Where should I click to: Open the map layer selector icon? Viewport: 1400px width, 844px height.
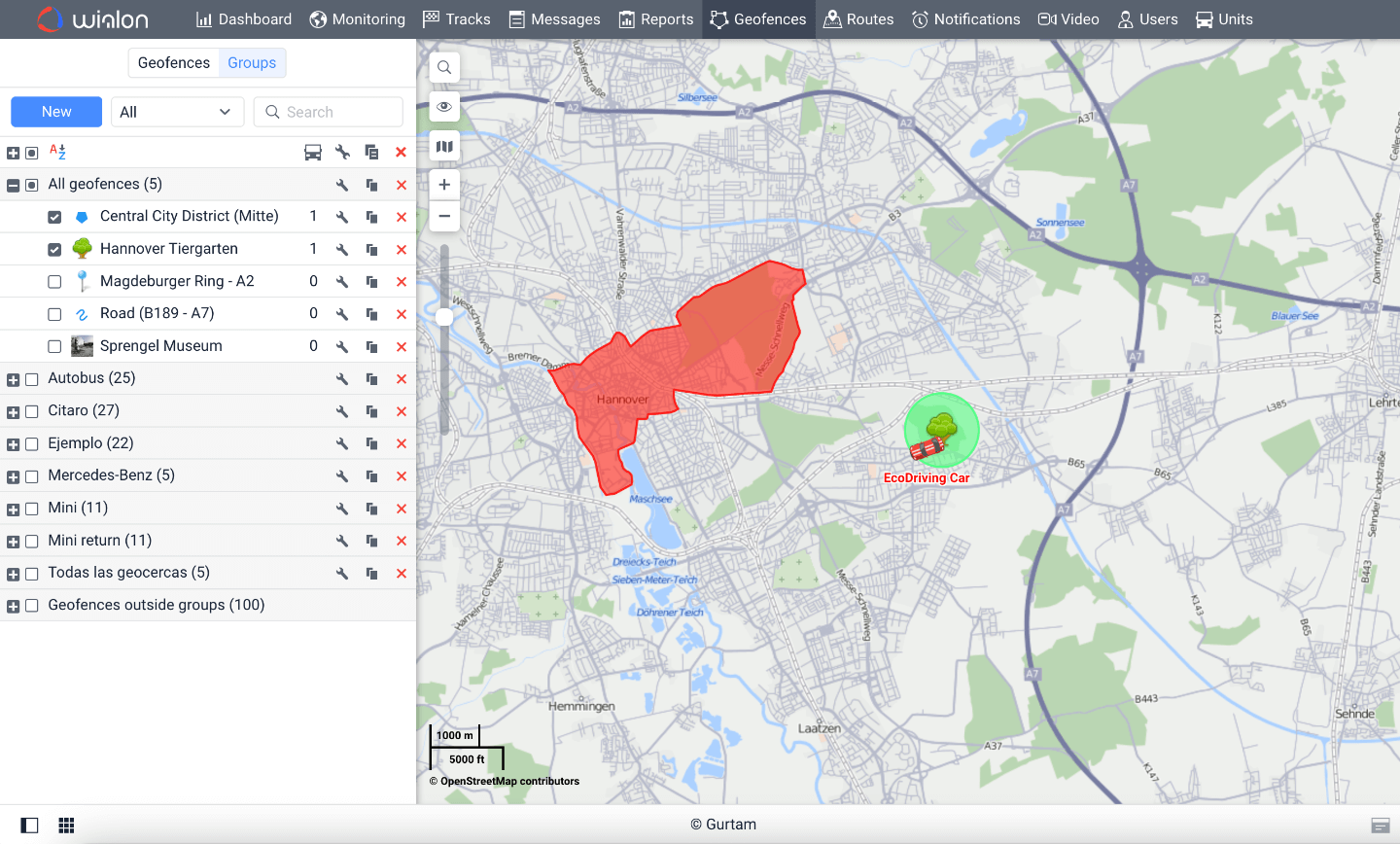(443, 145)
